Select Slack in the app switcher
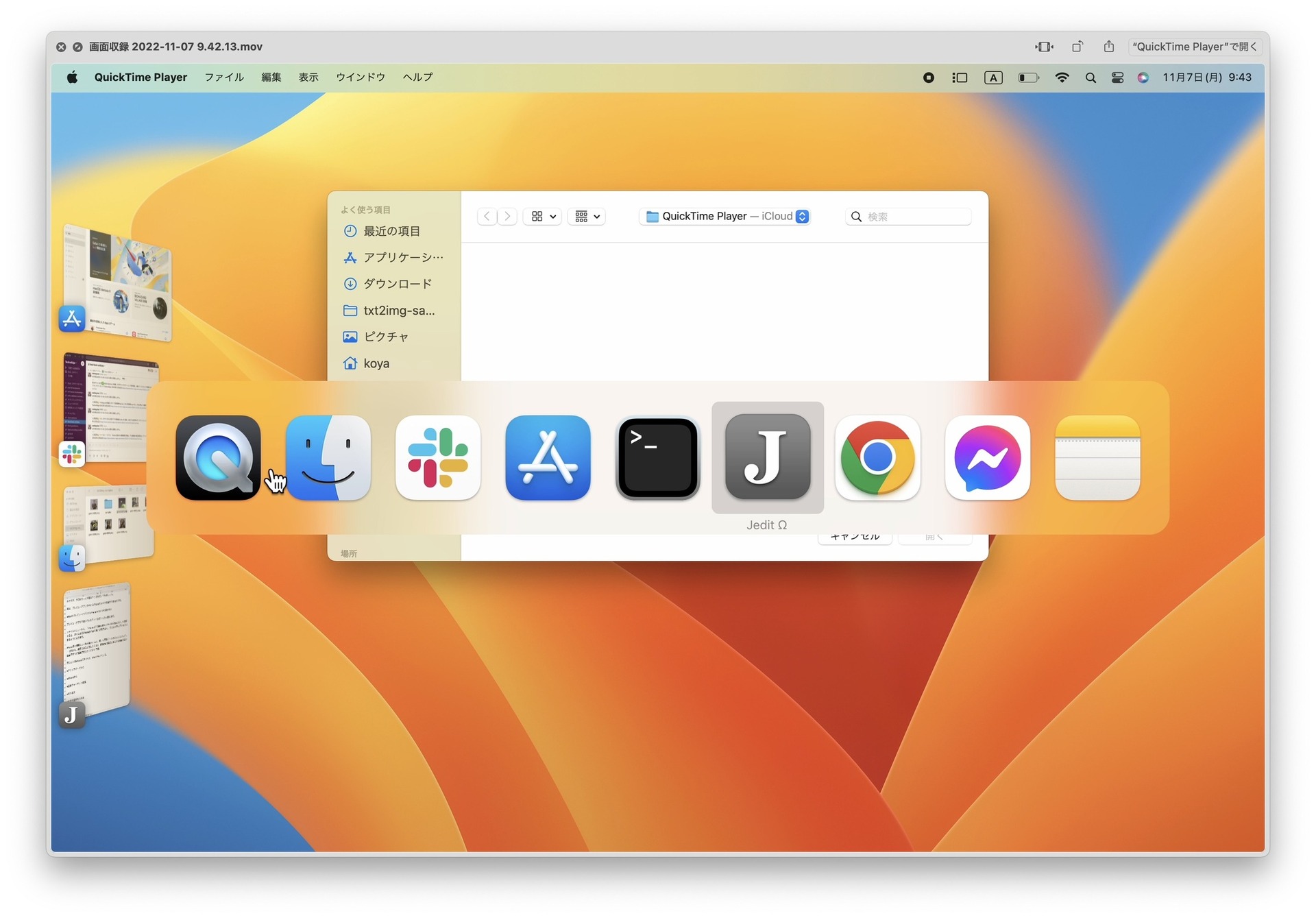 438,458
